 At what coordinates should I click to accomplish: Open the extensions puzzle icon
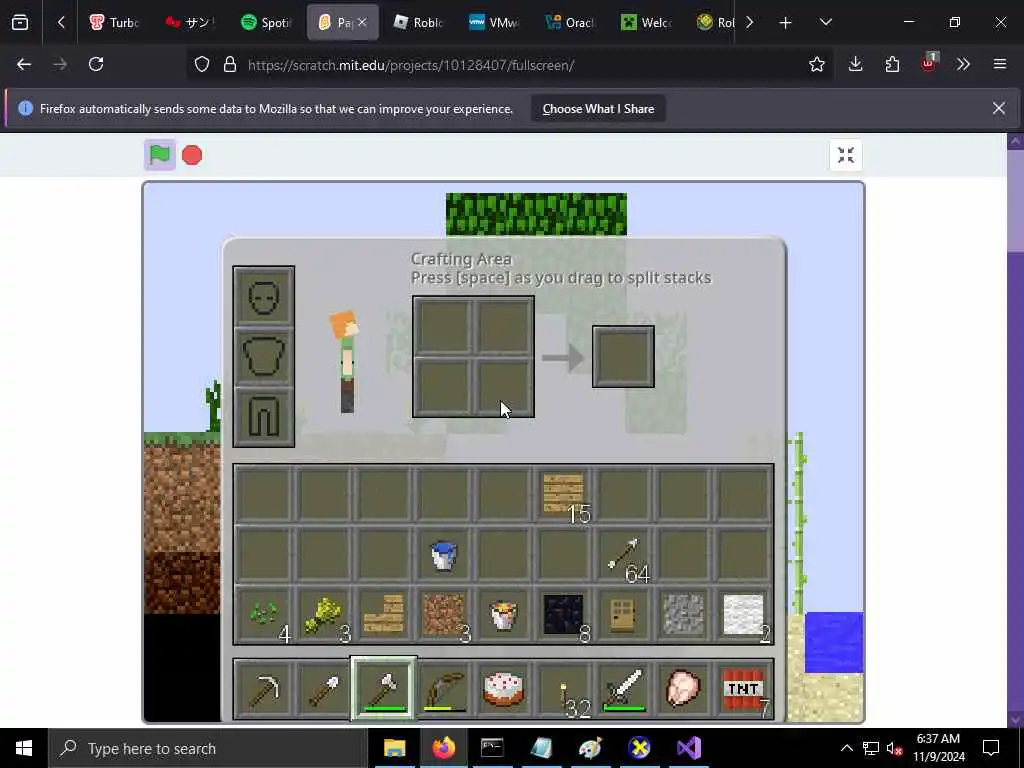[892, 64]
